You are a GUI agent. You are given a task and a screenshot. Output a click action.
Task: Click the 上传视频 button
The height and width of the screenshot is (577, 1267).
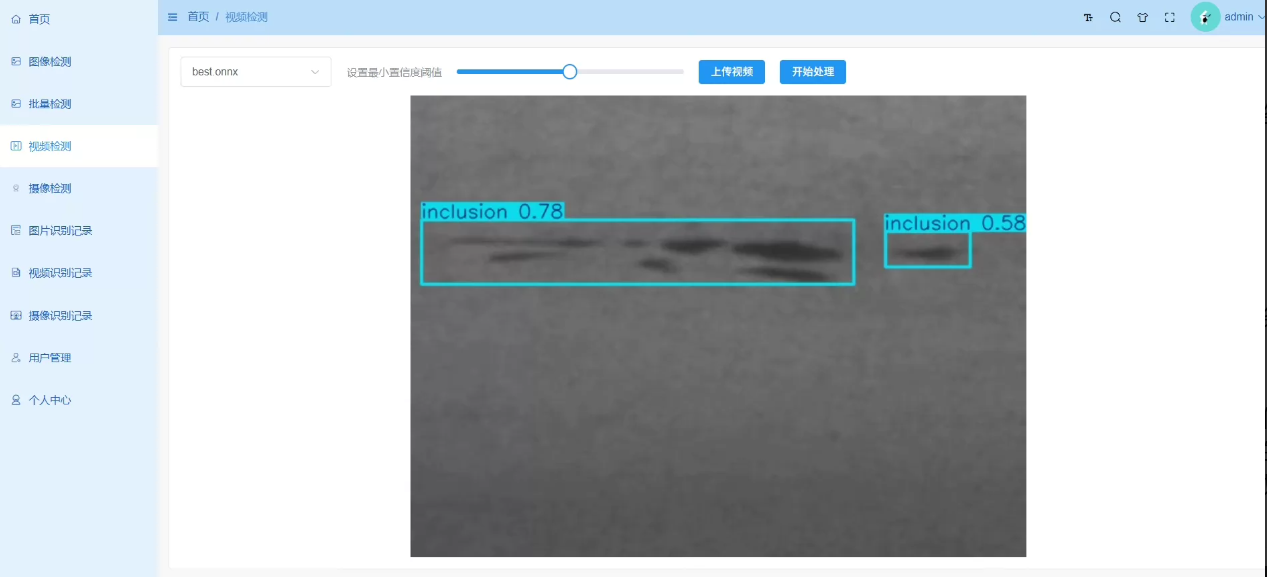point(732,72)
